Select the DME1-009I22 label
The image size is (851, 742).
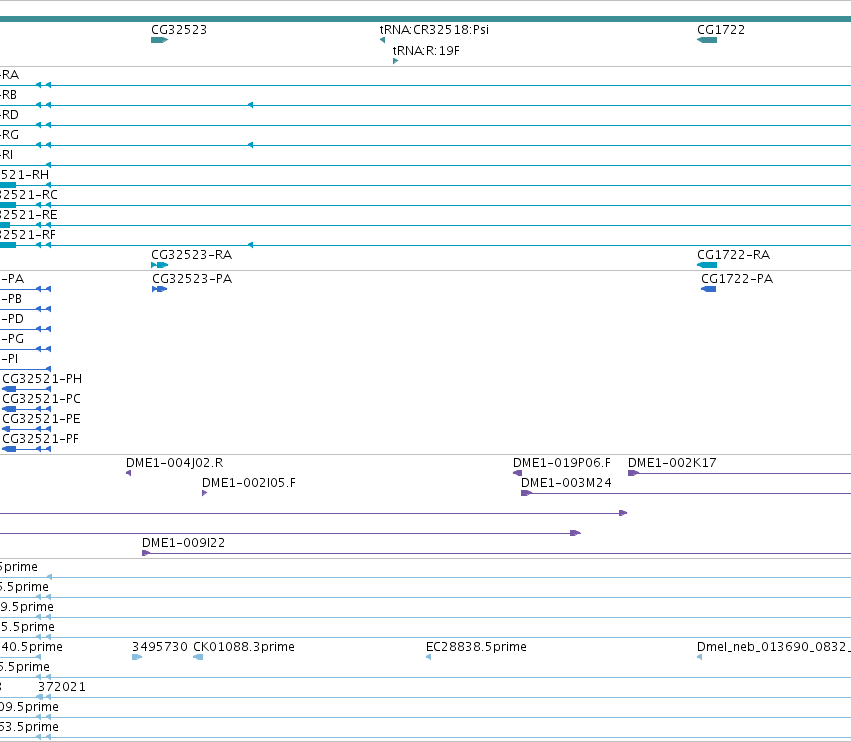pos(183,543)
